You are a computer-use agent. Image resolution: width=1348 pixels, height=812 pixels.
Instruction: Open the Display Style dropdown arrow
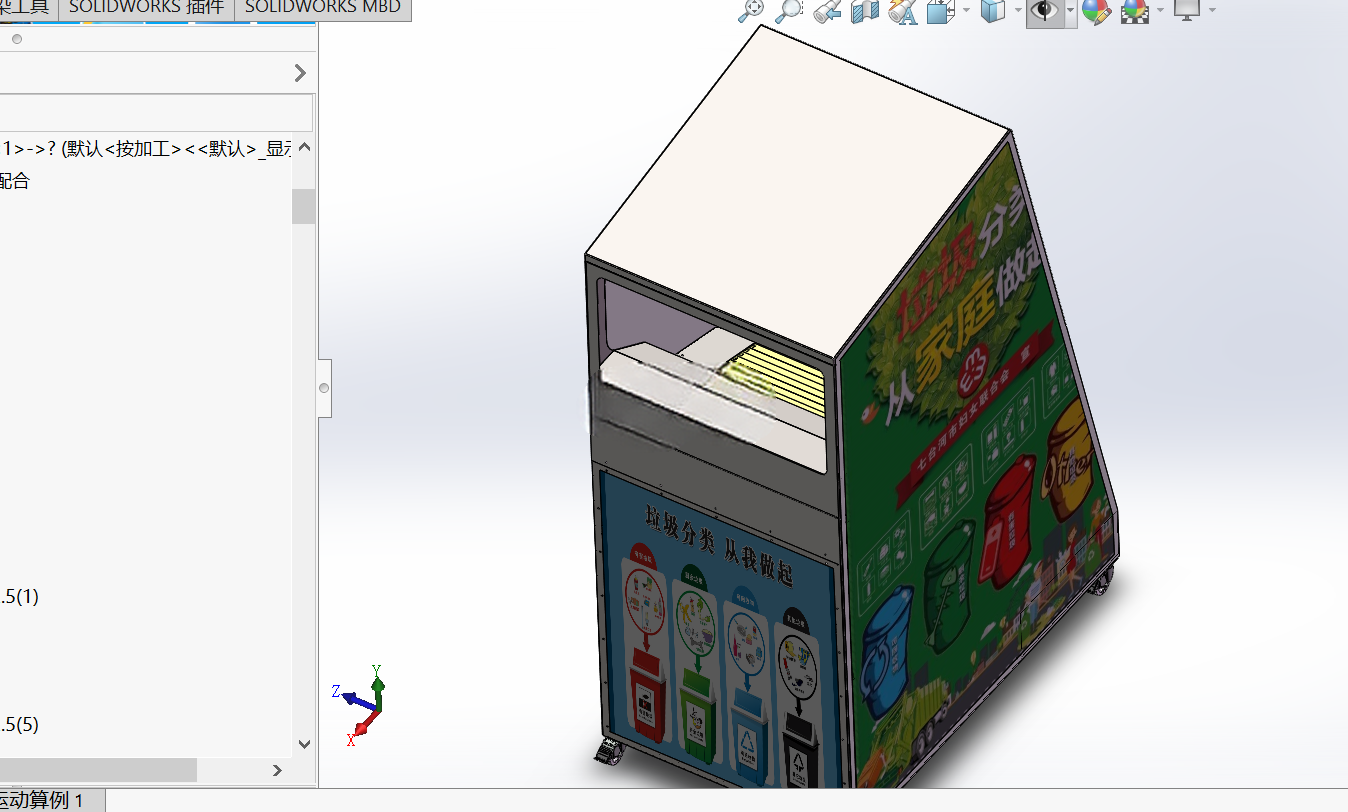pyautogui.click(x=1017, y=11)
